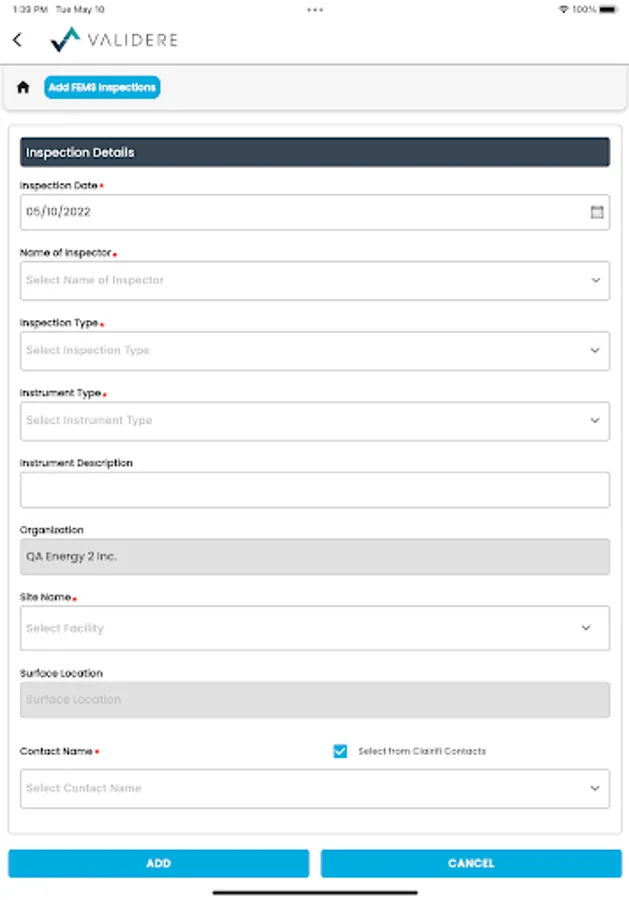Click the Inspection Date field

300,212
